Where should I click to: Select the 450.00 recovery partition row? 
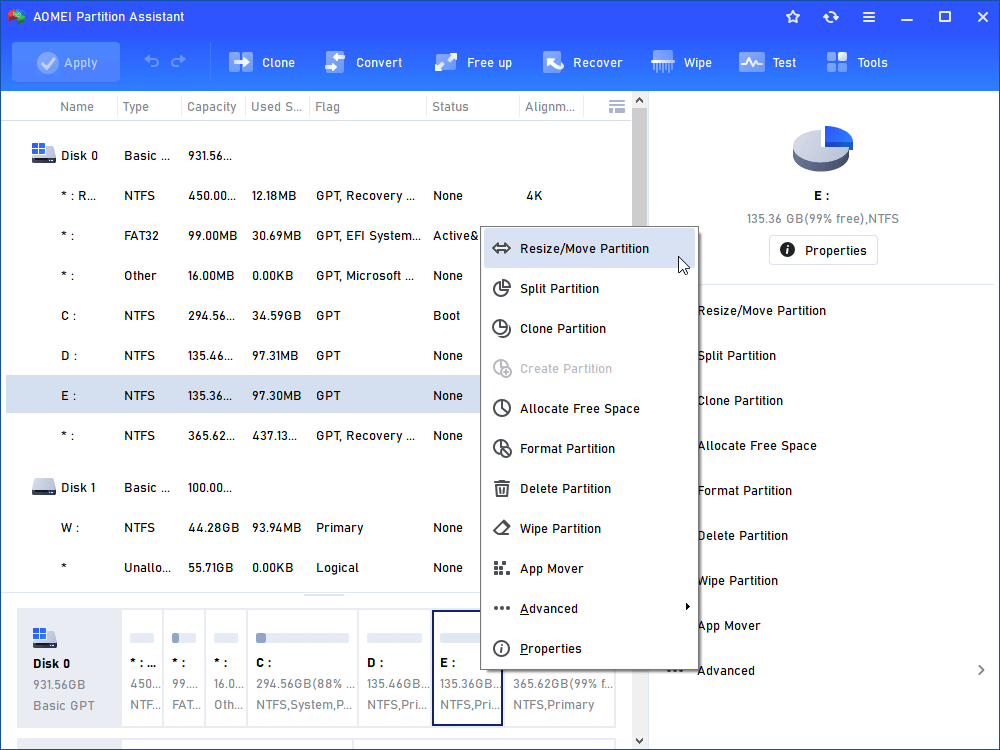pos(318,196)
